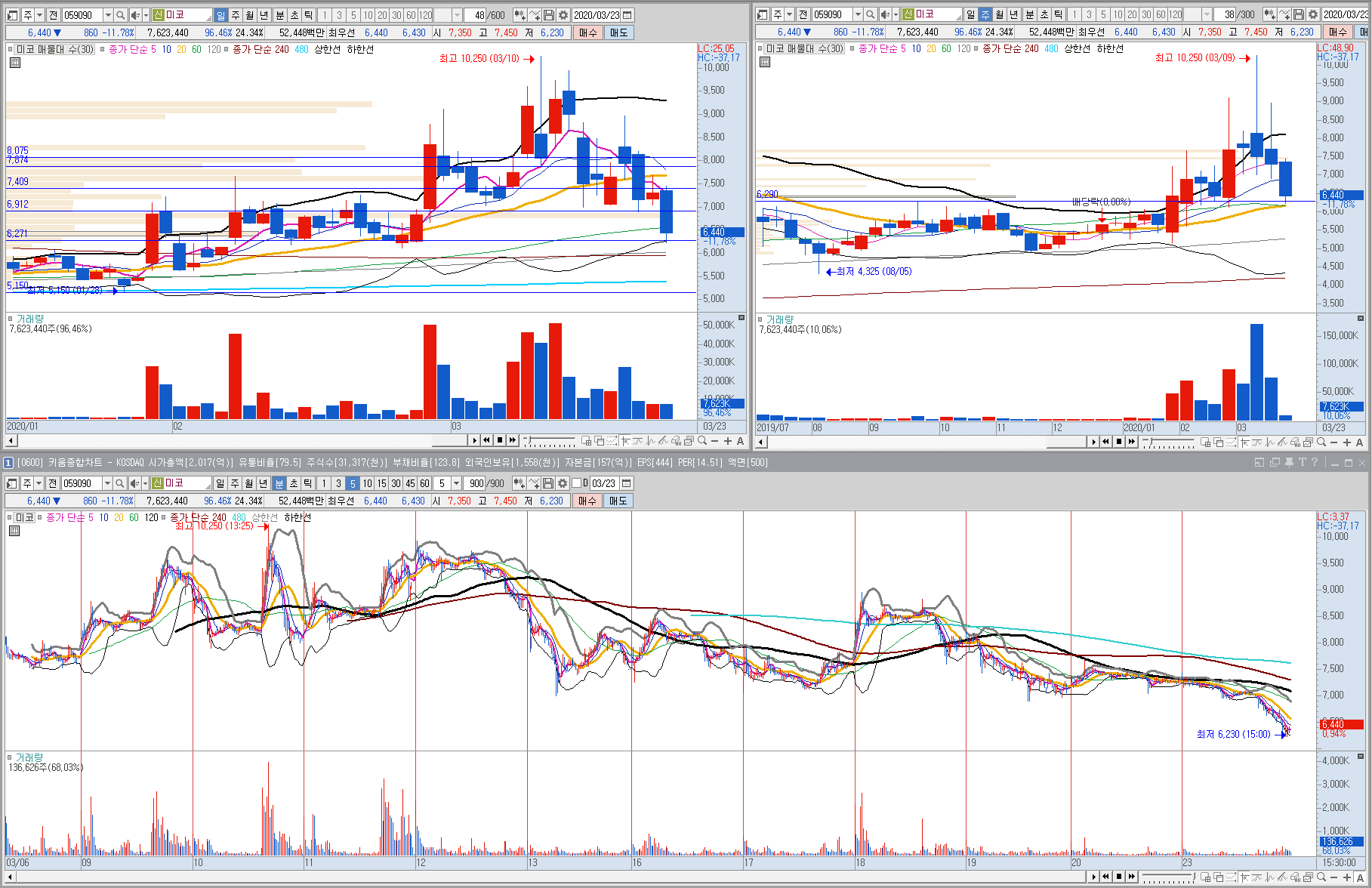Click the save disk icon in daily chart toolbar
The image size is (1372, 888).
[549, 15]
